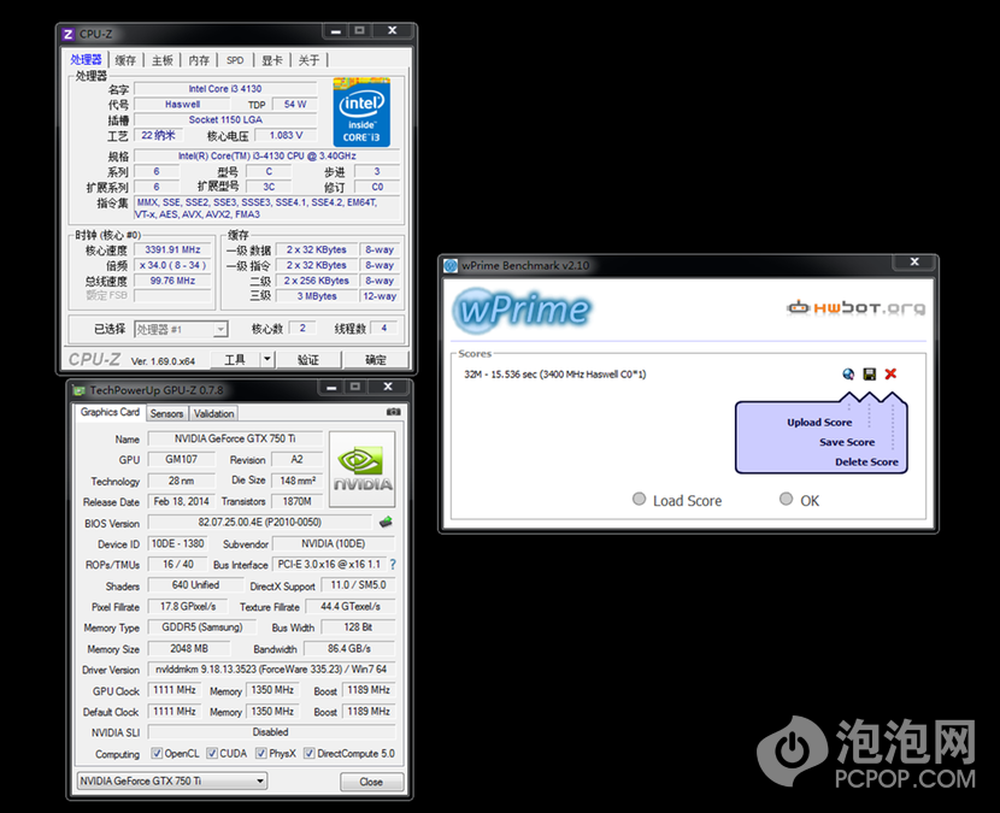This screenshot has height=813, width=1000.
Task: Switch to the 内存 tab in CPU-Z
Action: click(x=200, y=60)
